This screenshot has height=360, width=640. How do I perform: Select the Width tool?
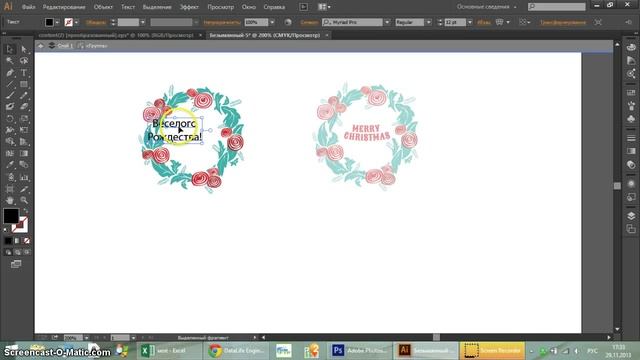[x=10, y=130]
